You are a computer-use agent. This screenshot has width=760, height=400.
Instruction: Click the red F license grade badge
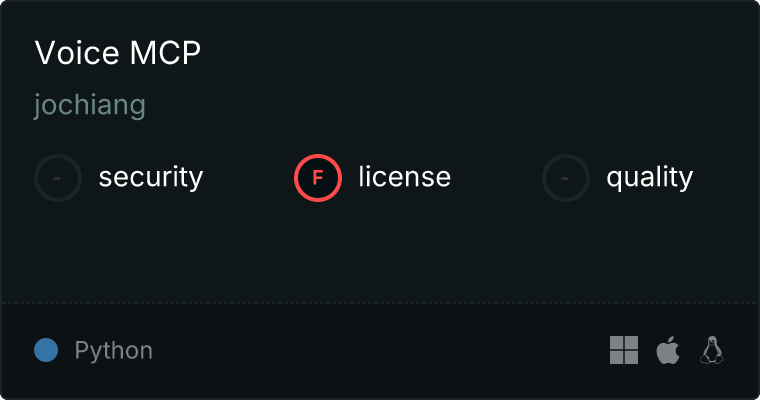point(318,178)
